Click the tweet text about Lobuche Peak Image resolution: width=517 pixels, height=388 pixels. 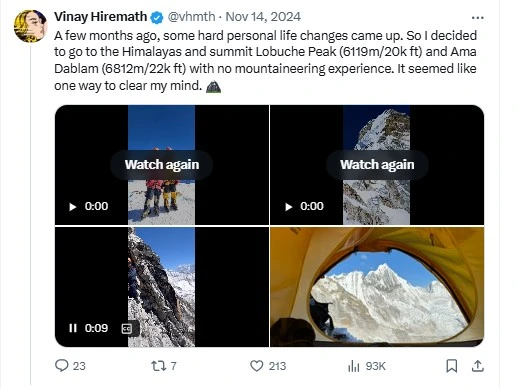click(x=266, y=60)
